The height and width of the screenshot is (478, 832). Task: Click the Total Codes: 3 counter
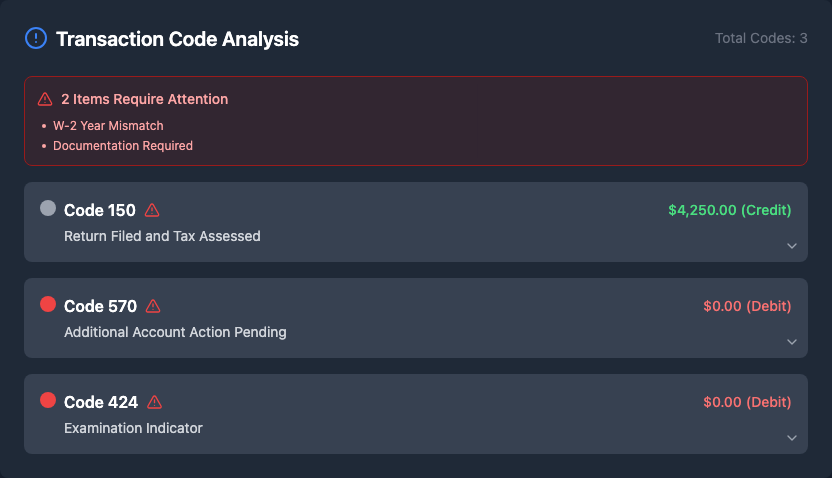(761, 39)
